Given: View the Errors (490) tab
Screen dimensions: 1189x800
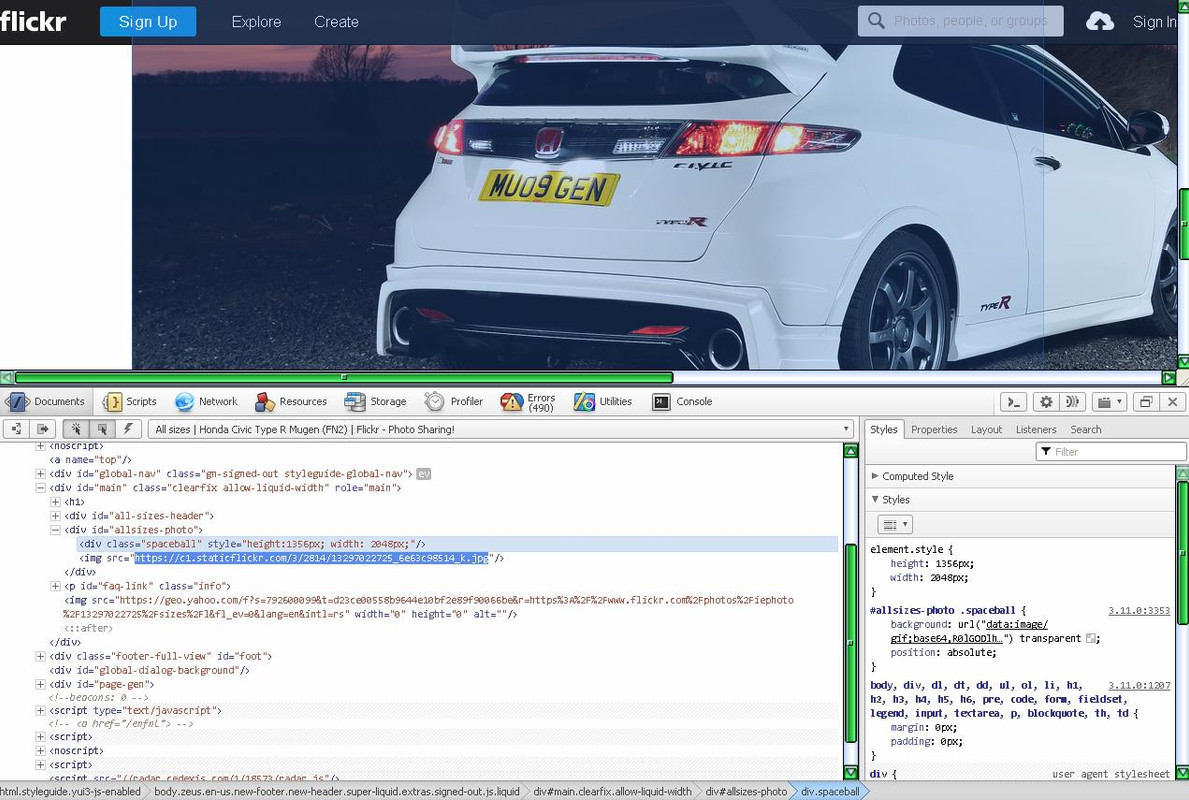Looking at the screenshot, I should click(x=529, y=402).
